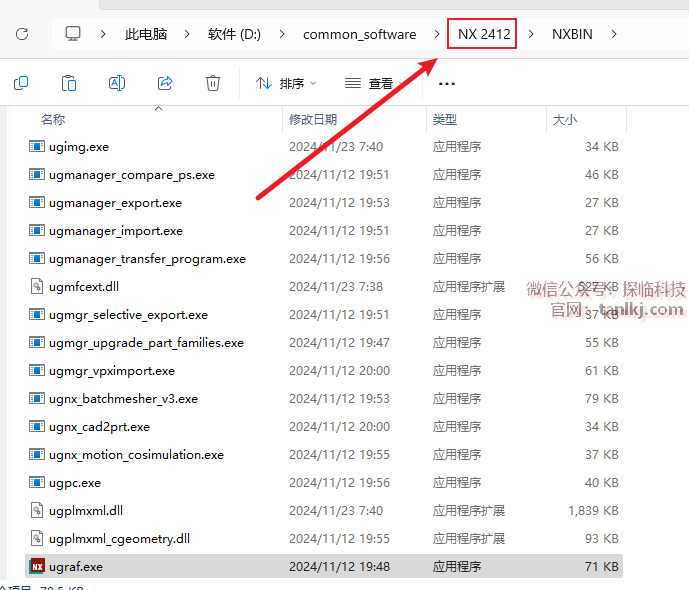Click the ugnx_motion_cosimulation.exe file icon
Screen dimensions: 689x590
pos(37,455)
